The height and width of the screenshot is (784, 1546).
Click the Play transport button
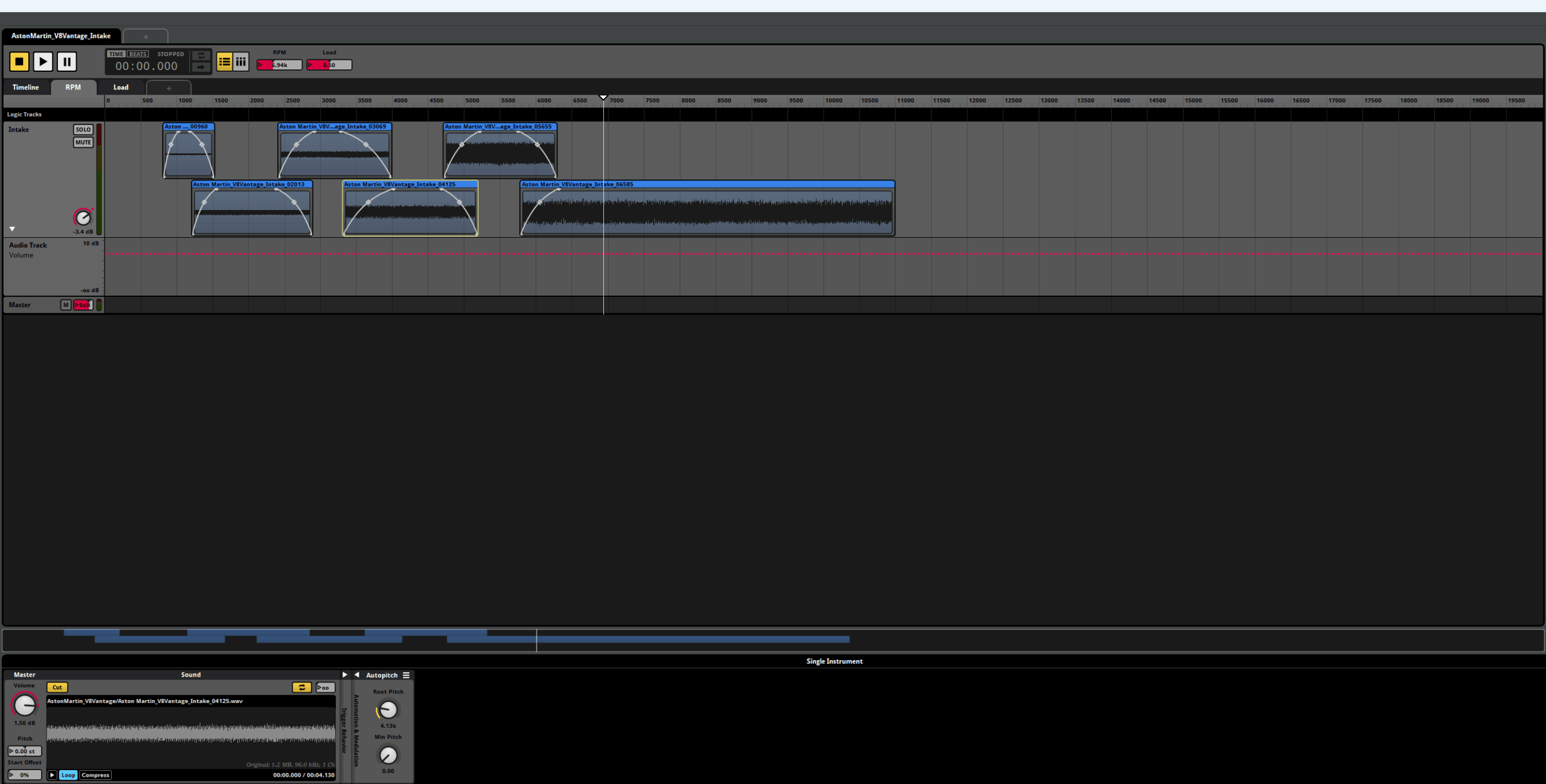point(43,62)
